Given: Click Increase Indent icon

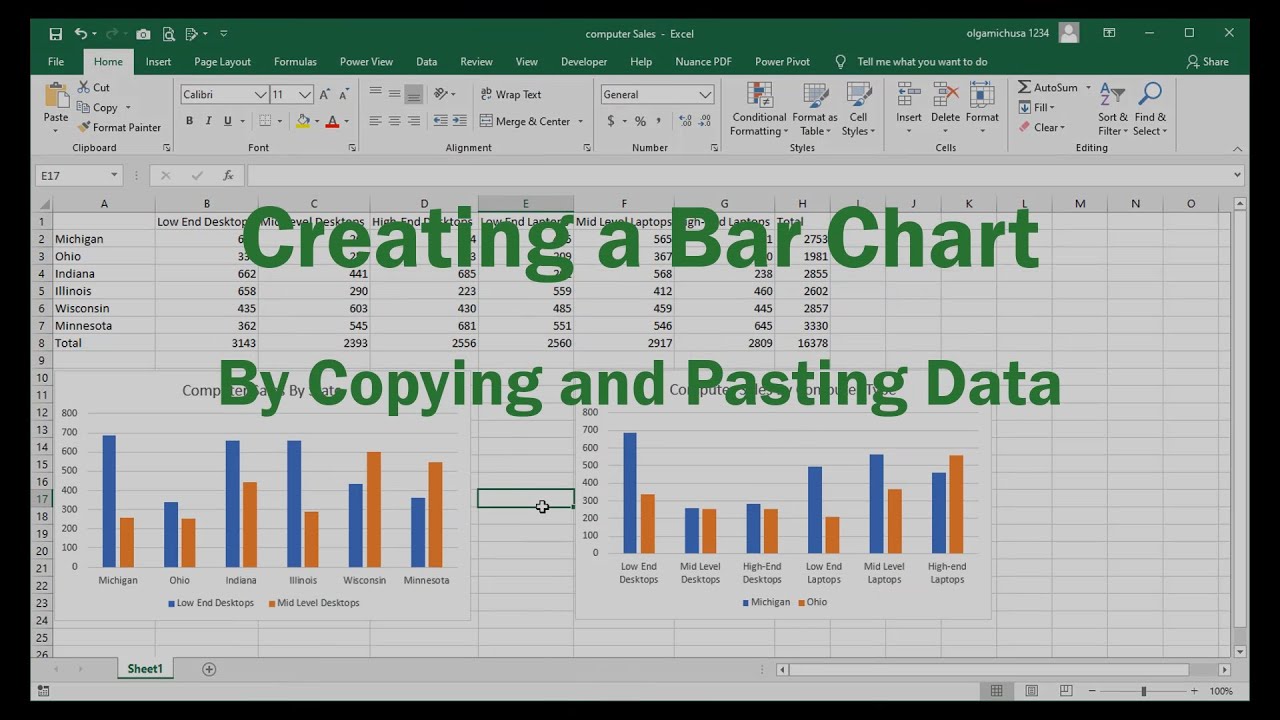Looking at the screenshot, I should coord(460,121).
